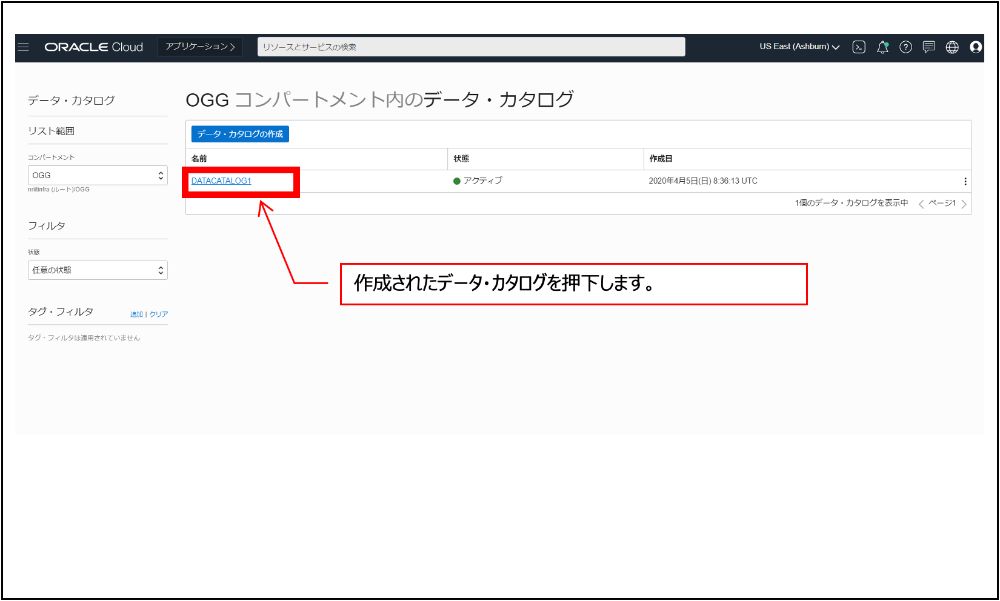This screenshot has width=1000, height=601.
Task: Click the Oracle Cloud logo
Action: [94, 47]
